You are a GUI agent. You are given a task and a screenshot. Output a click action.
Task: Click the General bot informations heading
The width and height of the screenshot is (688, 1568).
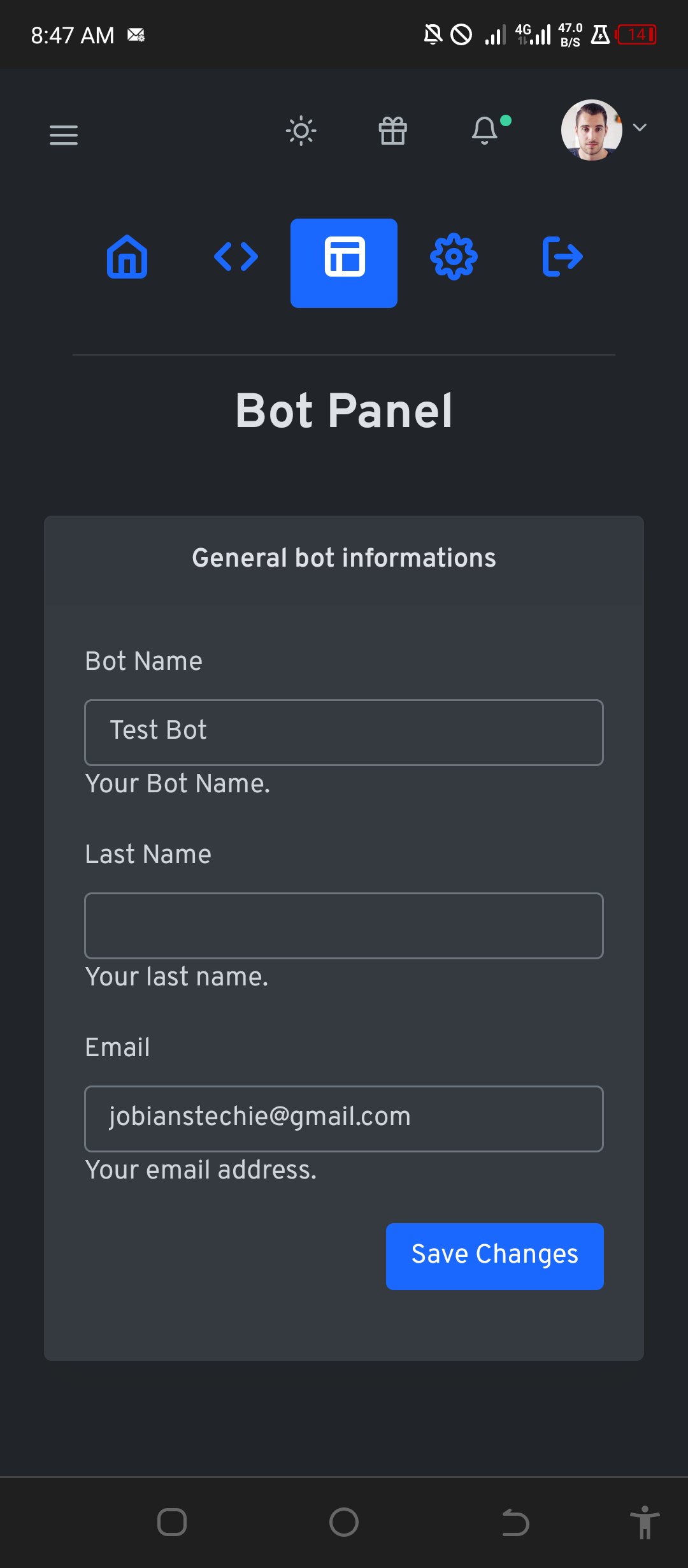click(x=344, y=557)
